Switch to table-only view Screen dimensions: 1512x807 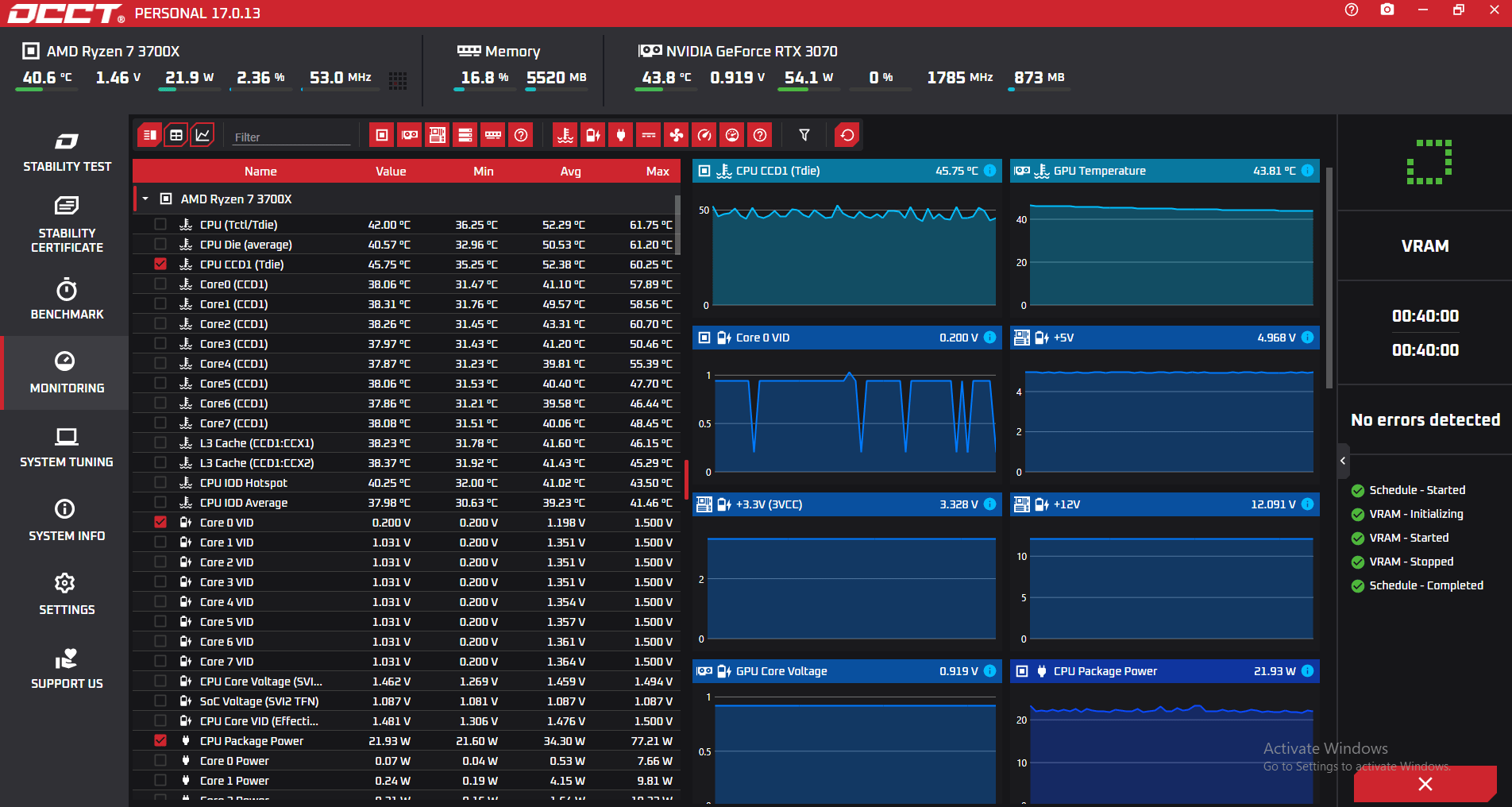coord(176,135)
